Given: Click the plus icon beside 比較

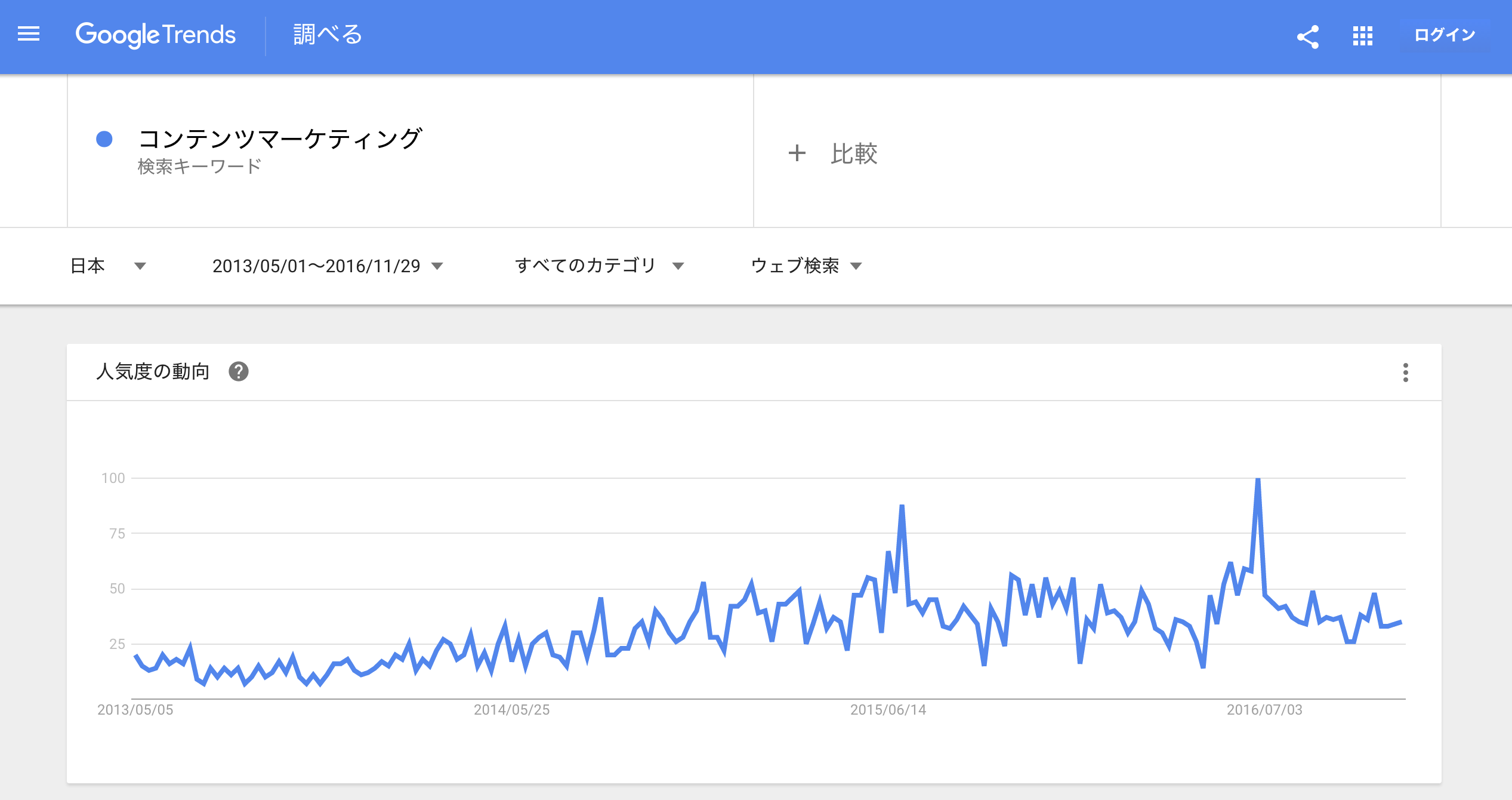Looking at the screenshot, I should pos(797,153).
